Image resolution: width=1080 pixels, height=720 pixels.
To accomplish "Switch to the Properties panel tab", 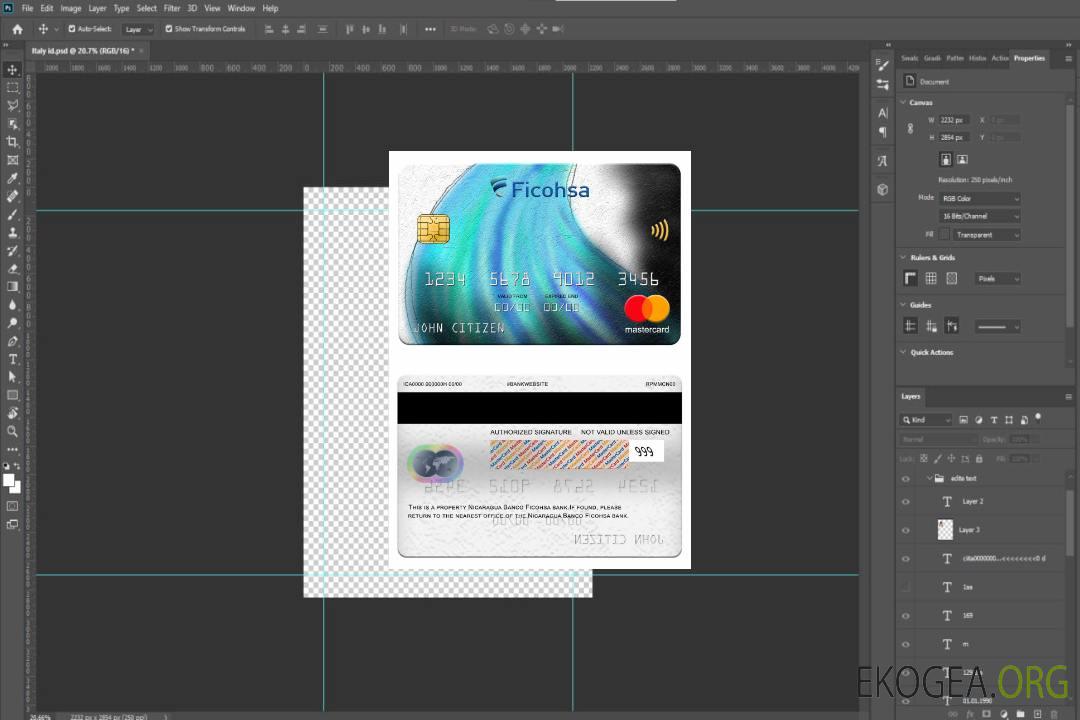I will click(1029, 59).
